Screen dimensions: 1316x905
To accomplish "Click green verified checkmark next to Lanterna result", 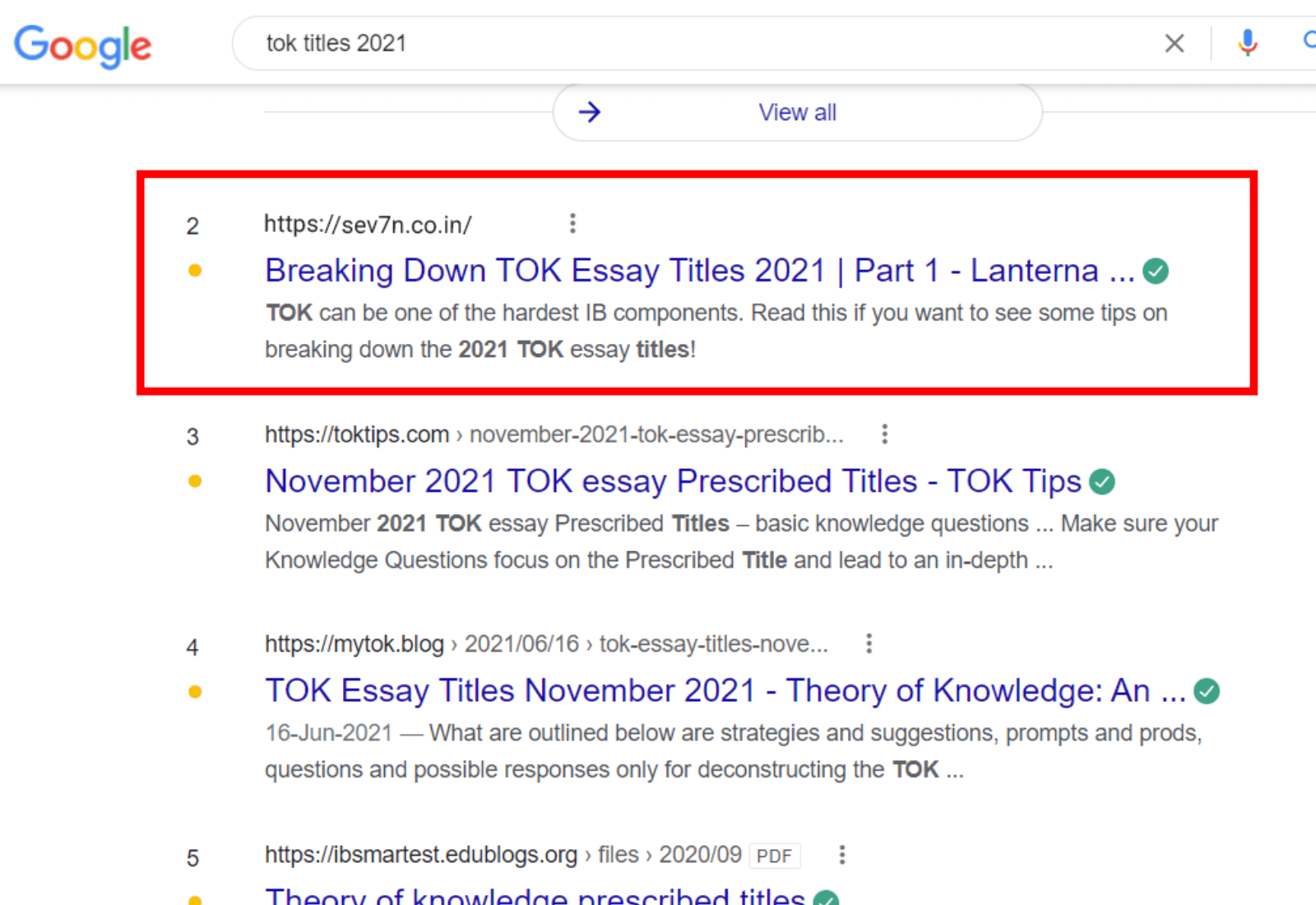I will point(1156,271).
